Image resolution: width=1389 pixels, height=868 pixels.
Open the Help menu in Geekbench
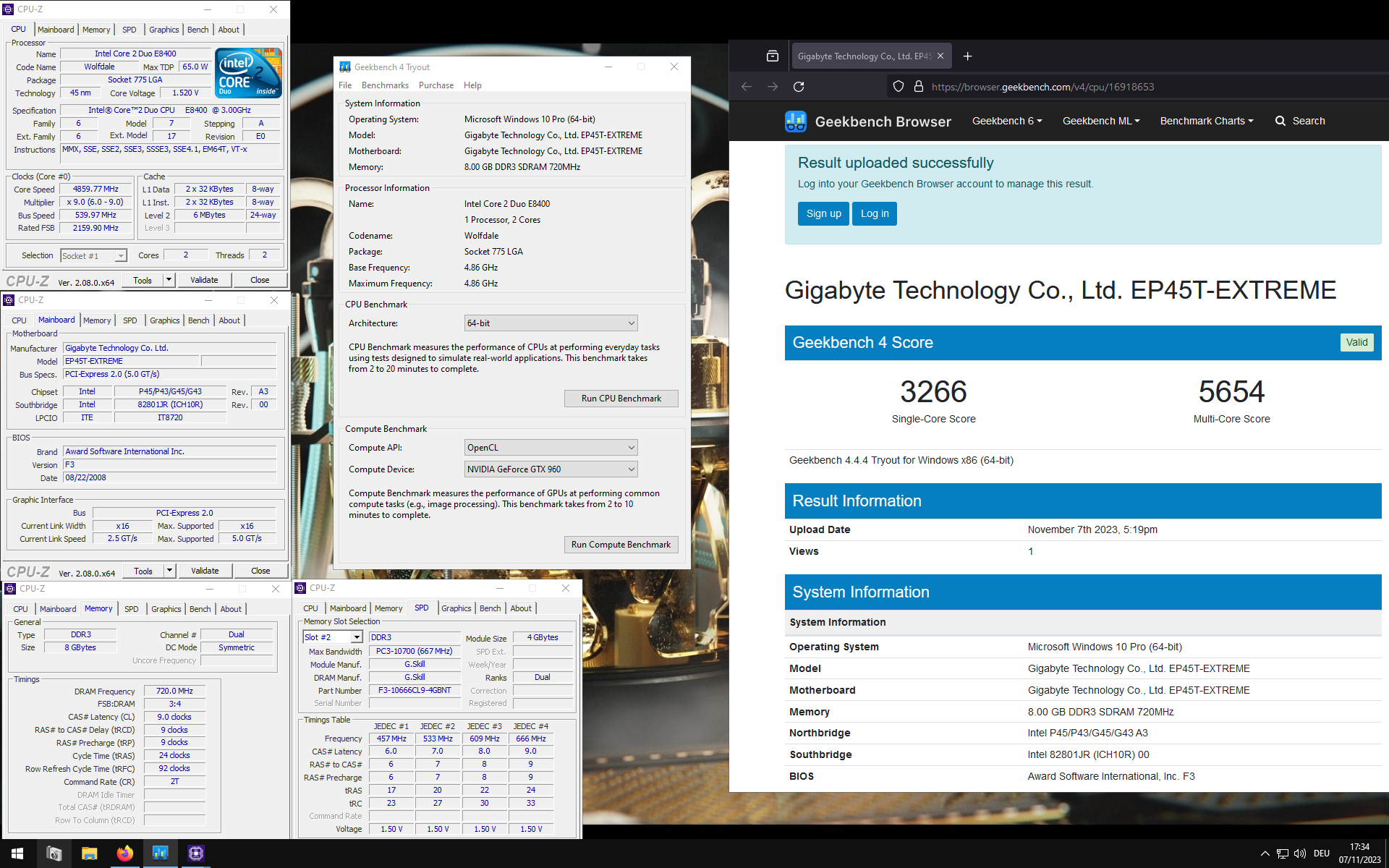click(x=472, y=85)
